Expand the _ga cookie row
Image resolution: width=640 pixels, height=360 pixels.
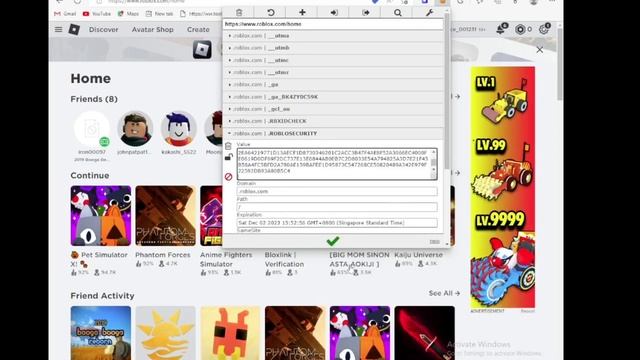click(x=333, y=84)
